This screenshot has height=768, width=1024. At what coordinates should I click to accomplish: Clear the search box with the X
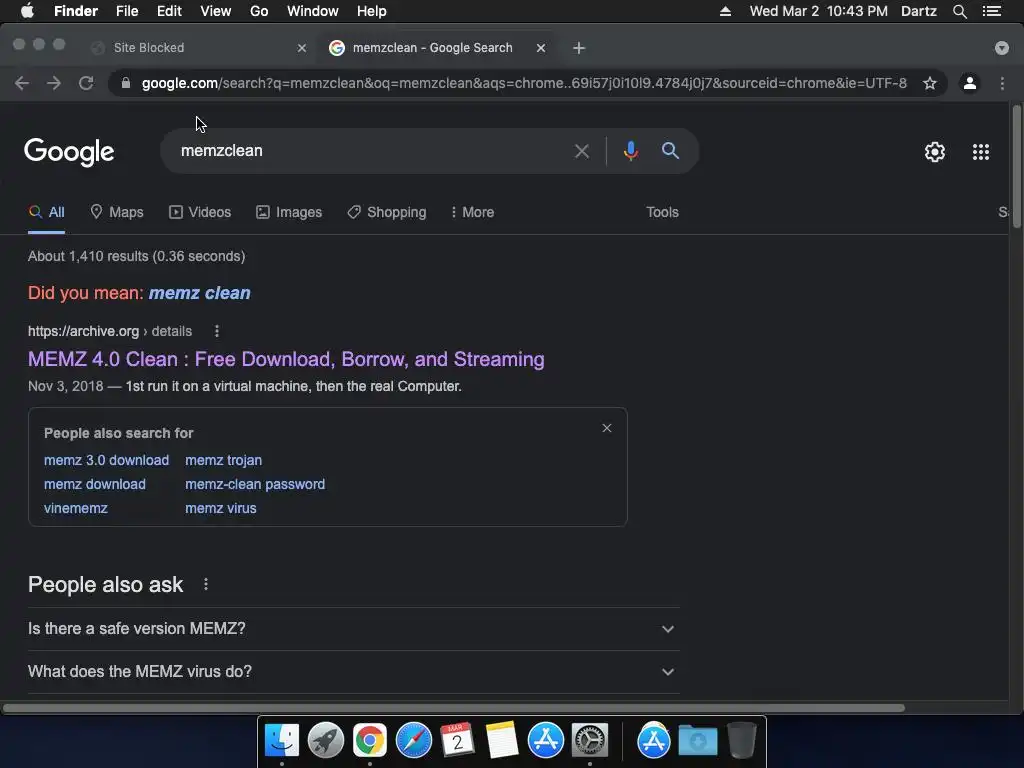(x=581, y=152)
